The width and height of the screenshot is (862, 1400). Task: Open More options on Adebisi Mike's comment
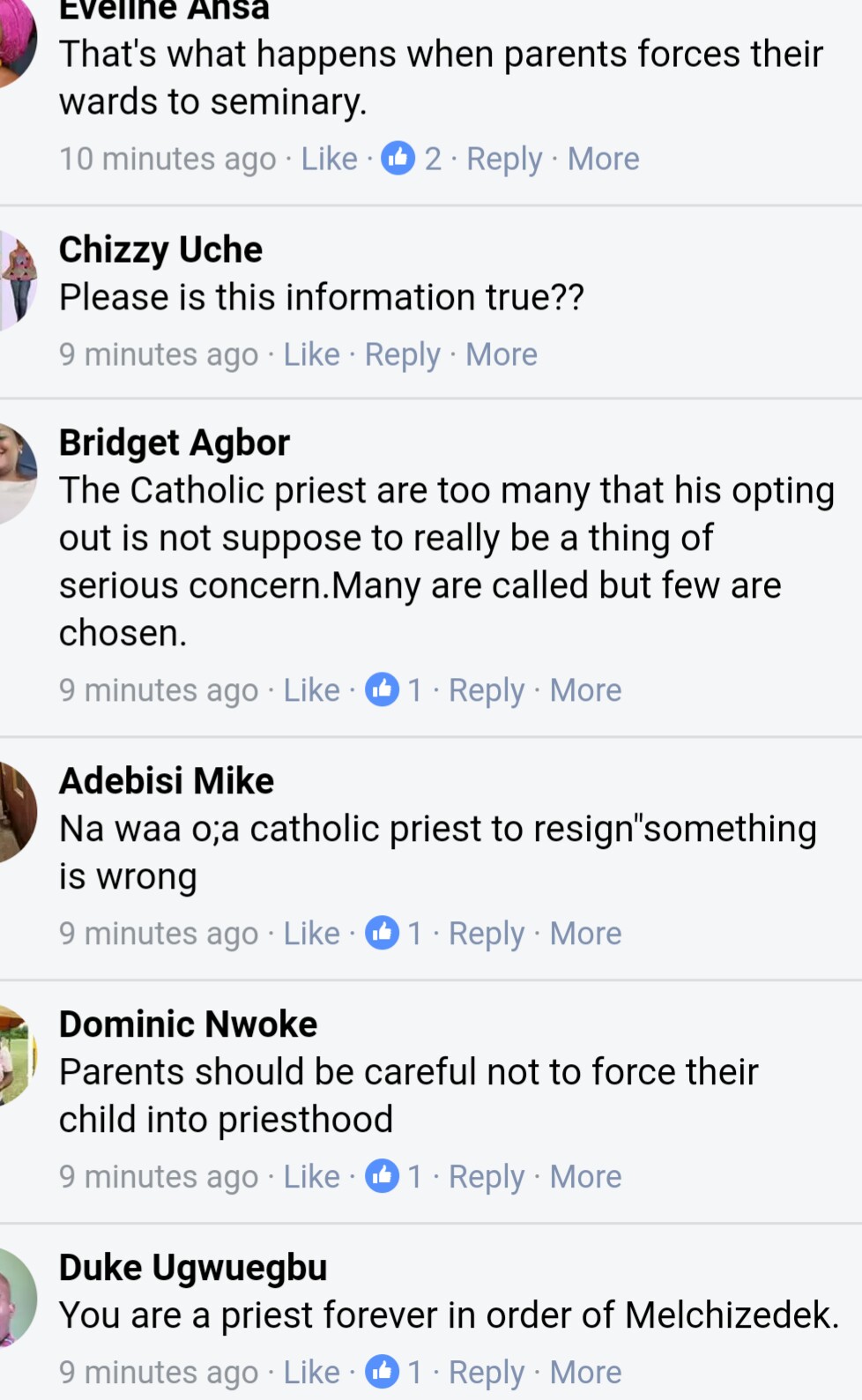(x=585, y=934)
